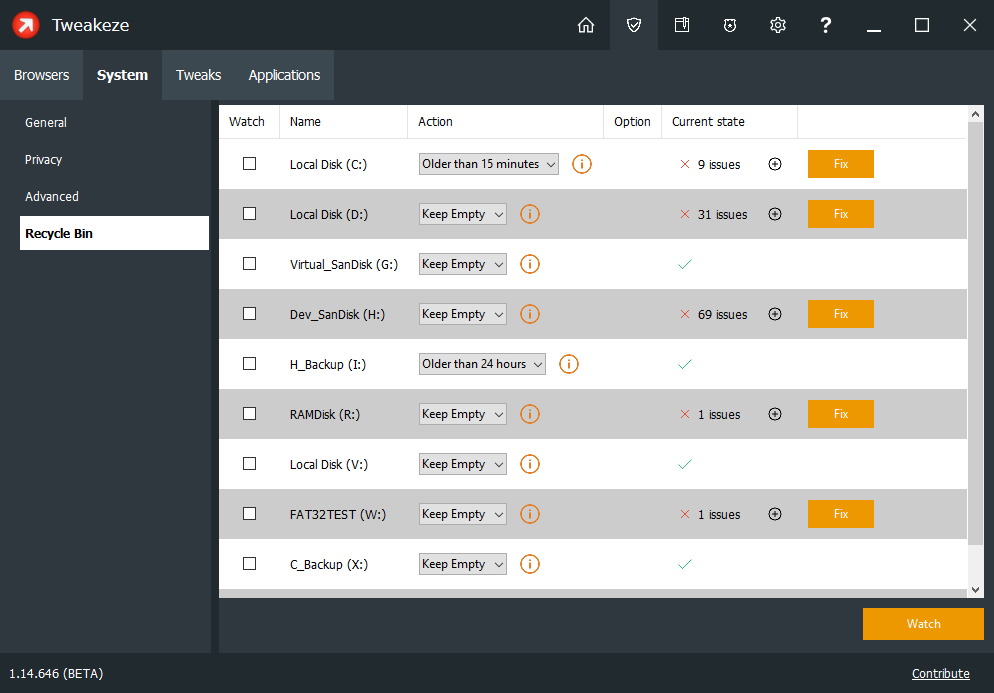Open settings gear icon
Screen dimensions: 994x693
click(778, 25)
